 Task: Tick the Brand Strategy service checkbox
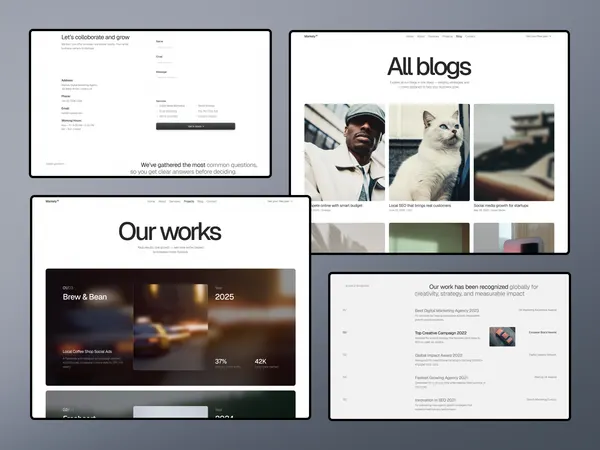pos(196,106)
